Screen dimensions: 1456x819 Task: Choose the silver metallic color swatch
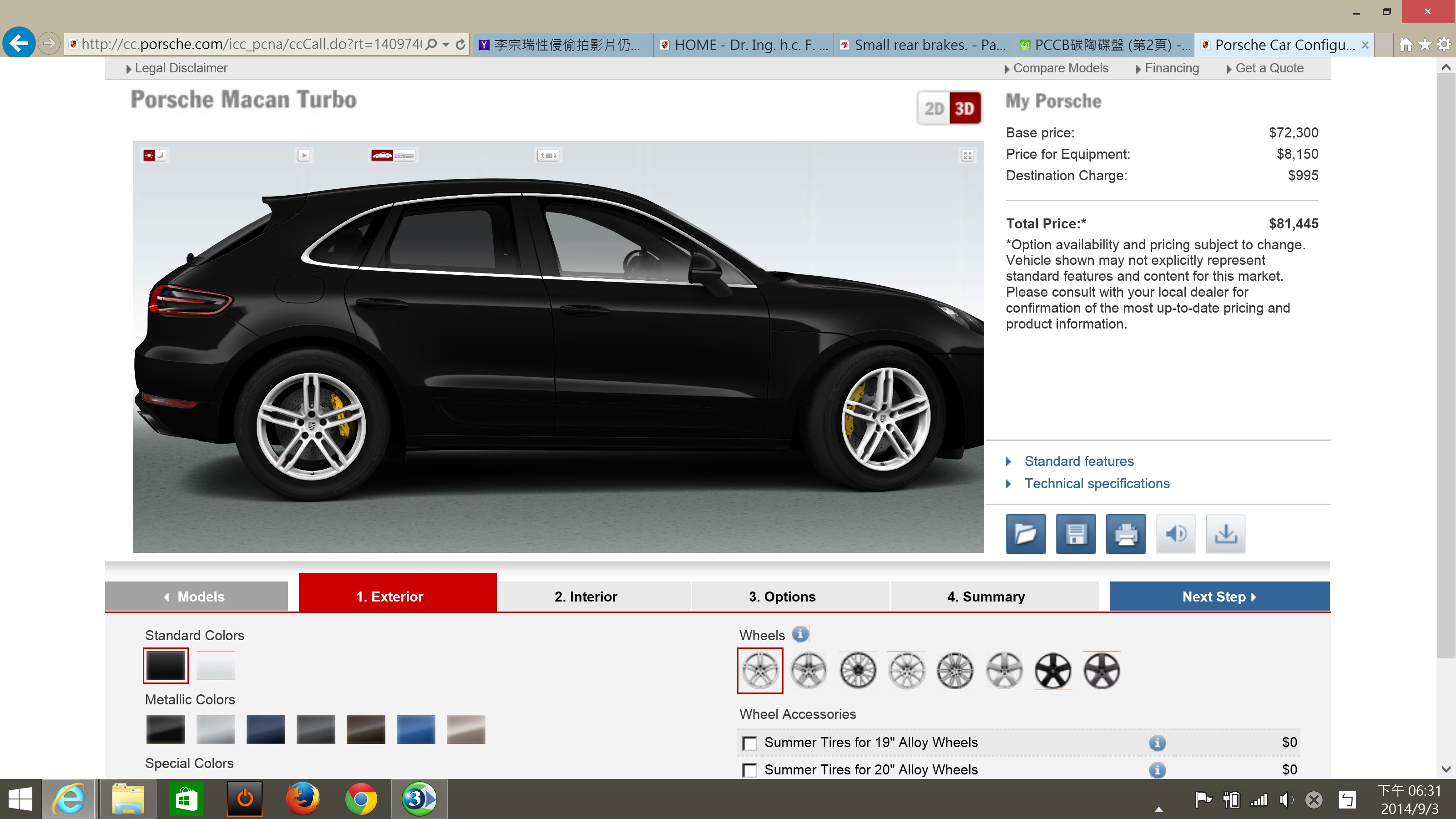215,729
